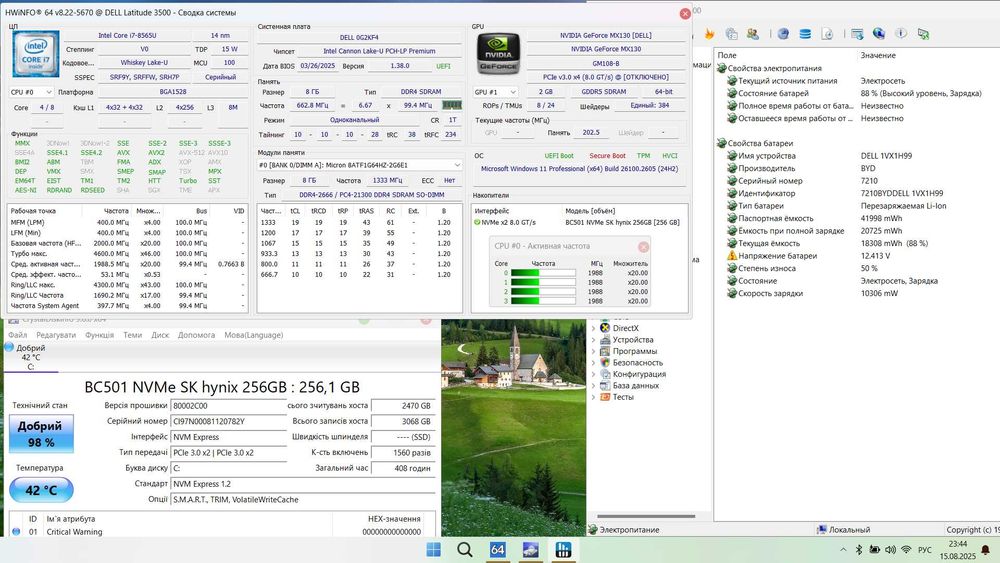Open the Допомога menu in CrystalDiskInfo
Image resolution: width=1000 pixels, height=563 pixels.
point(196,335)
